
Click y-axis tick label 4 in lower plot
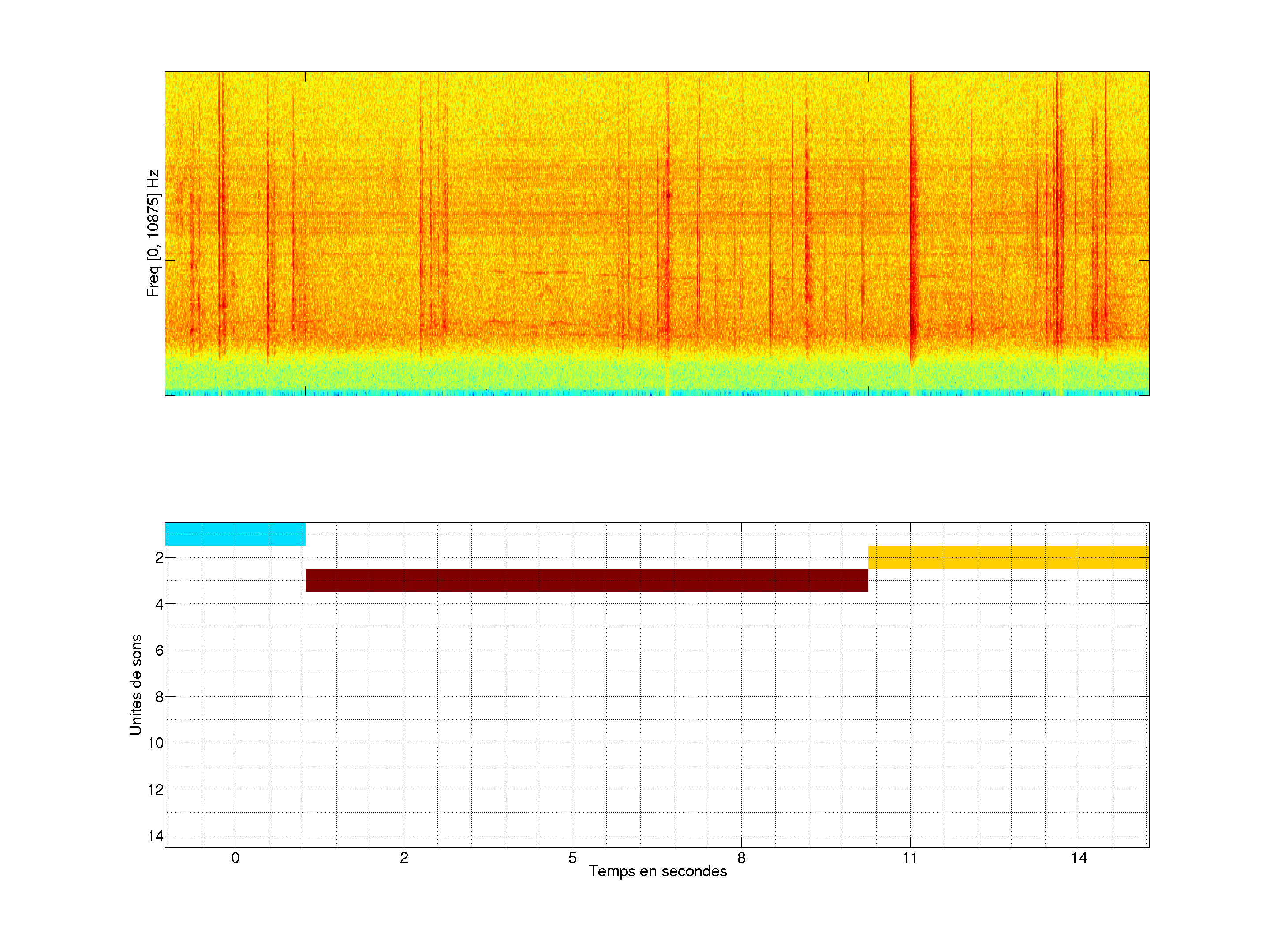[x=159, y=604]
